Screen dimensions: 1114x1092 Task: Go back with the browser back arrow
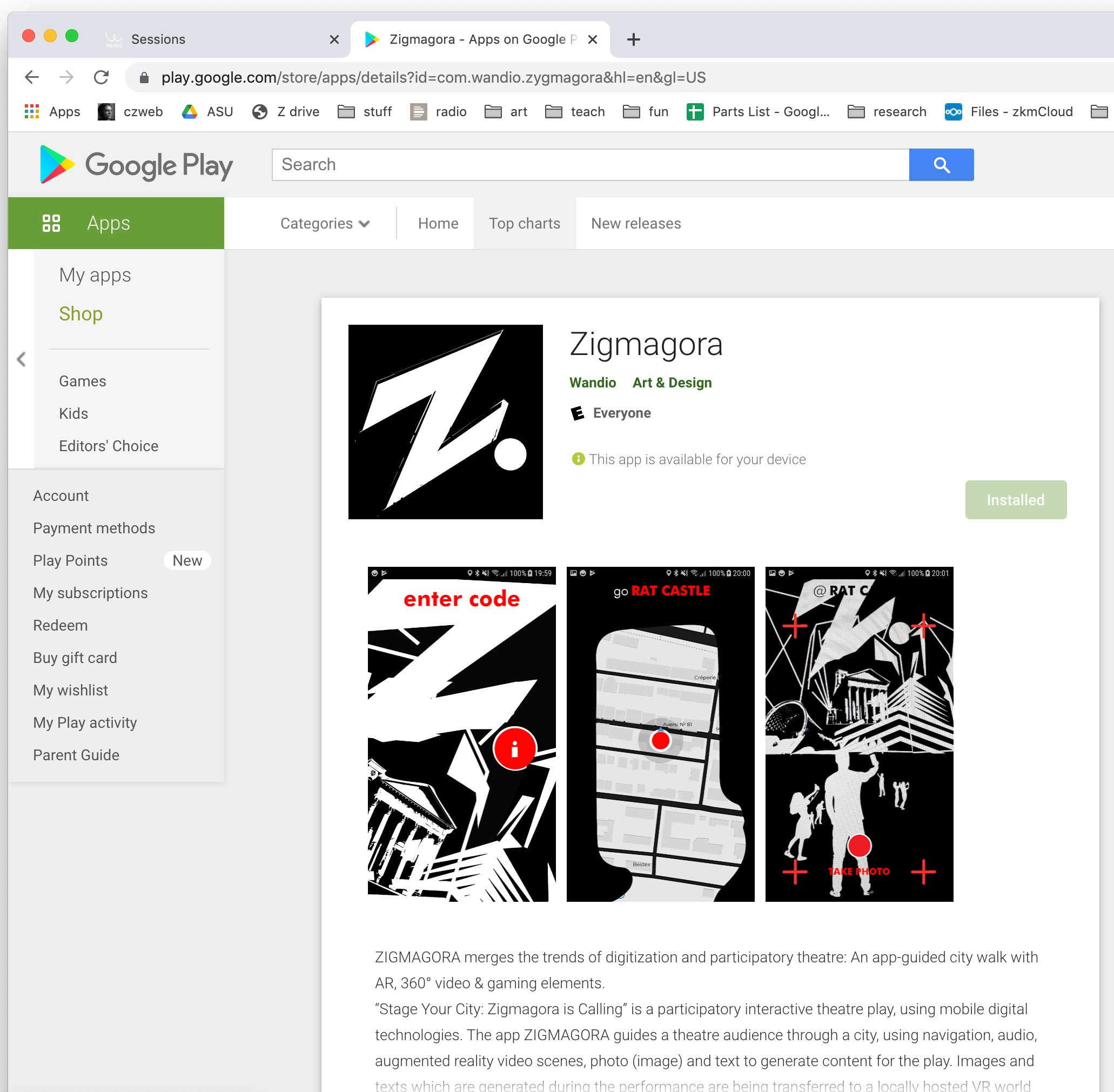coord(32,77)
